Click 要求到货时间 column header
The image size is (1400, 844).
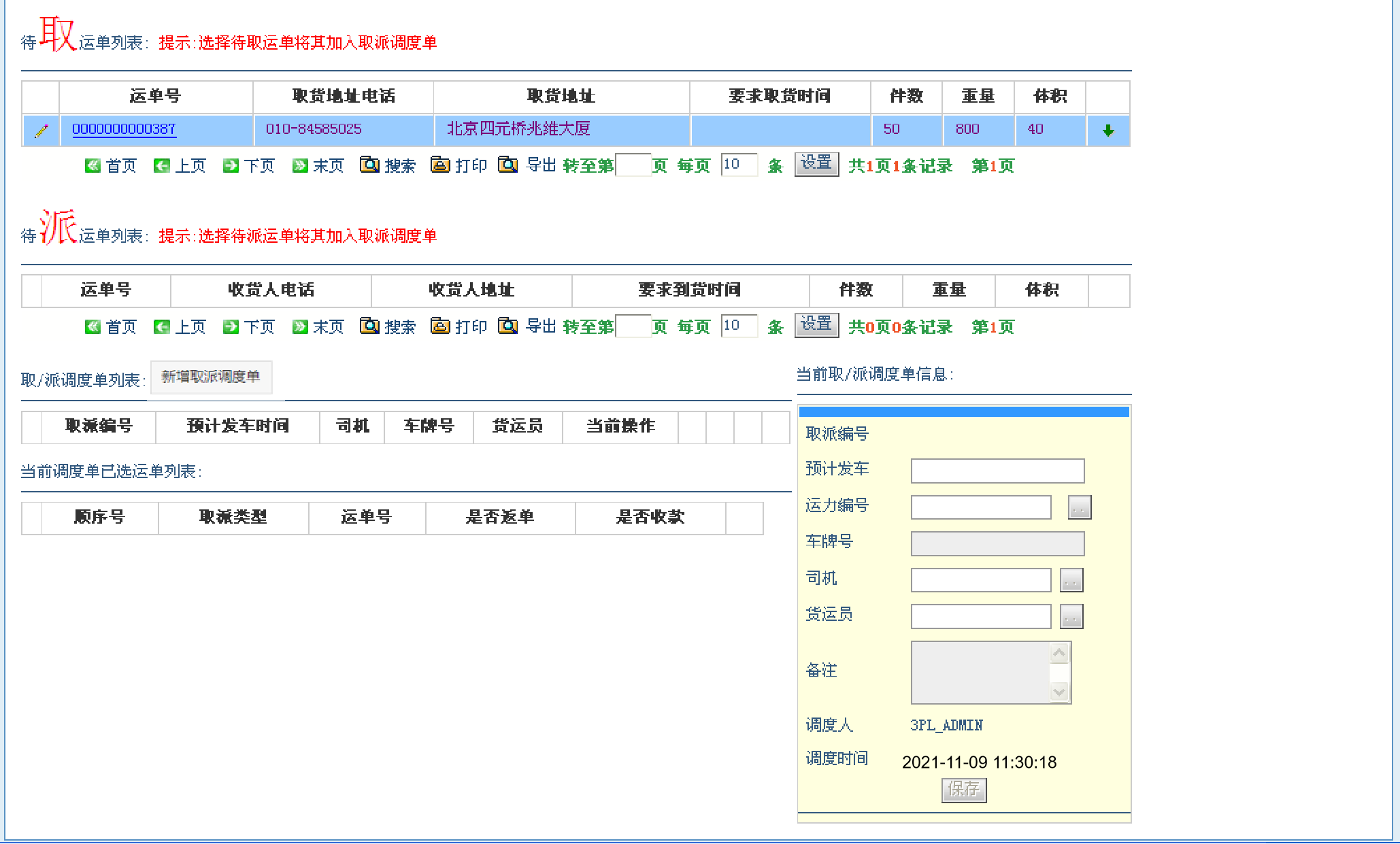(x=690, y=290)
